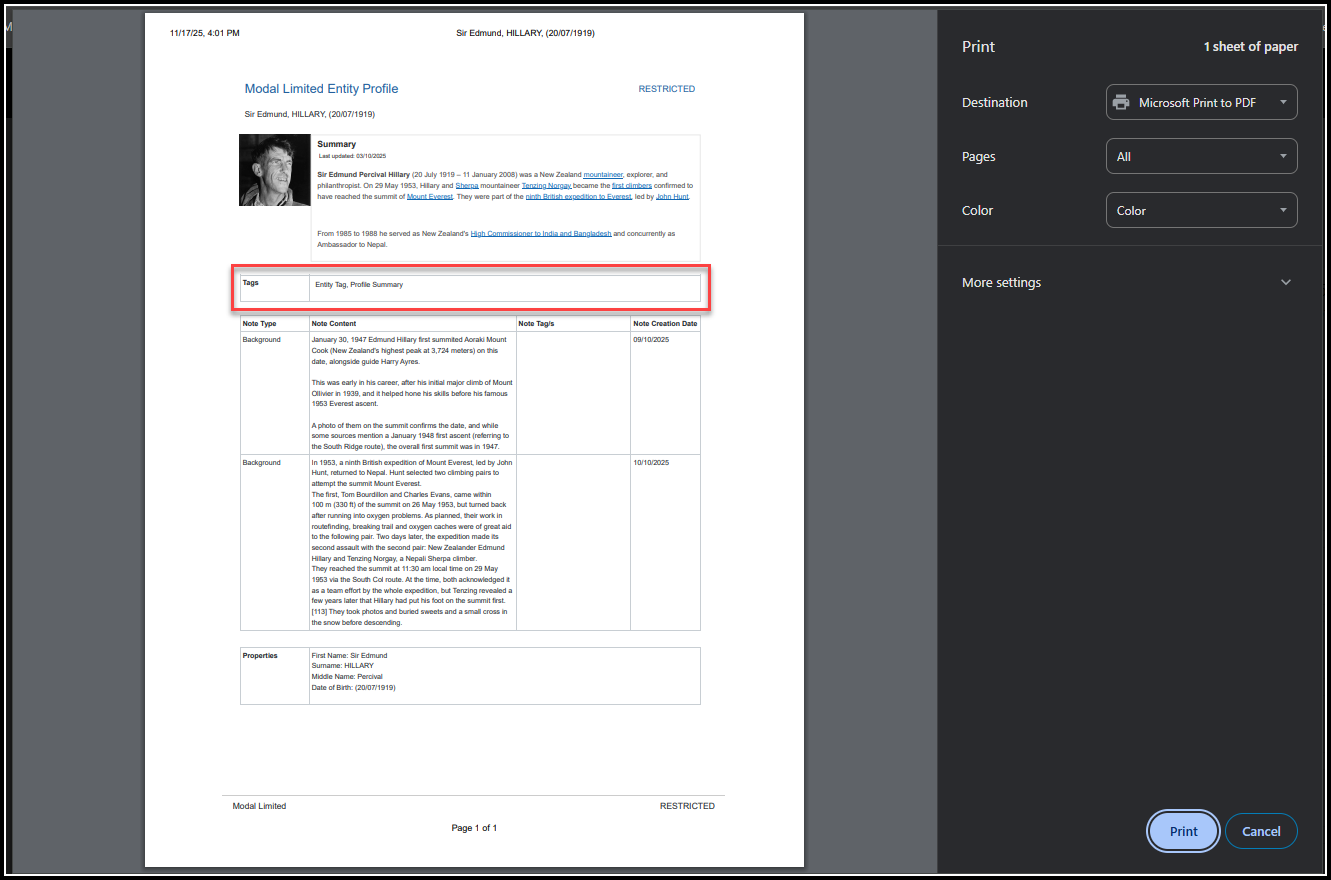Click the '1 sheet of paper' label
This screenshot has height=880, width=1331.
[x=1250, y=47]
